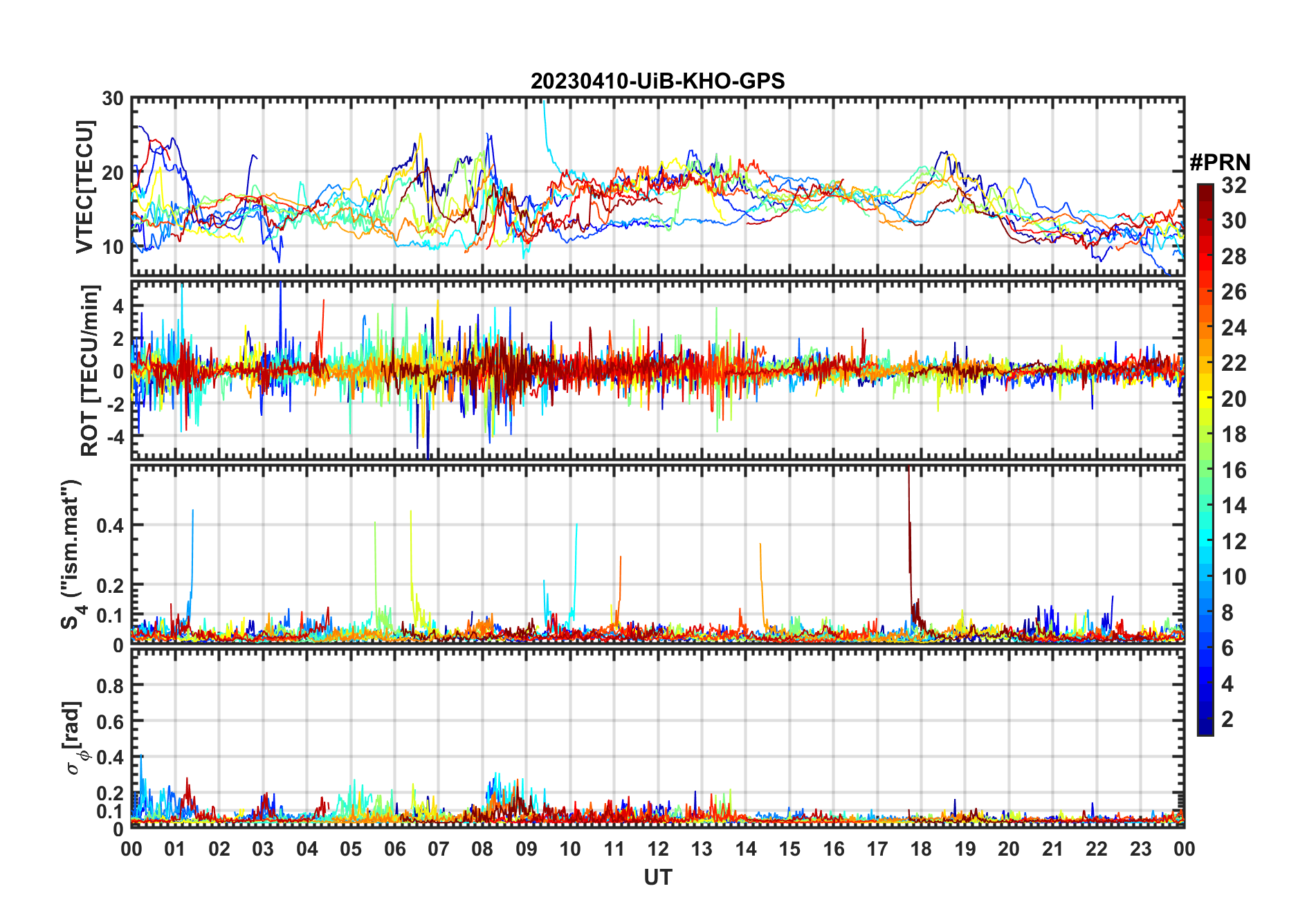Viewport: 1316px width, 920px height.
Task: Click the S4 ("ism.mat") axis label
Action: point(72,555)
